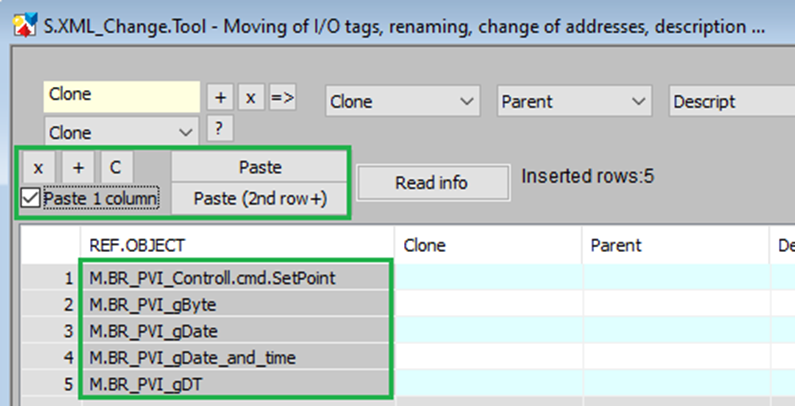
Task: Select the M.BR_PVI_gByte row cell
Action: [x=236, y=304]
